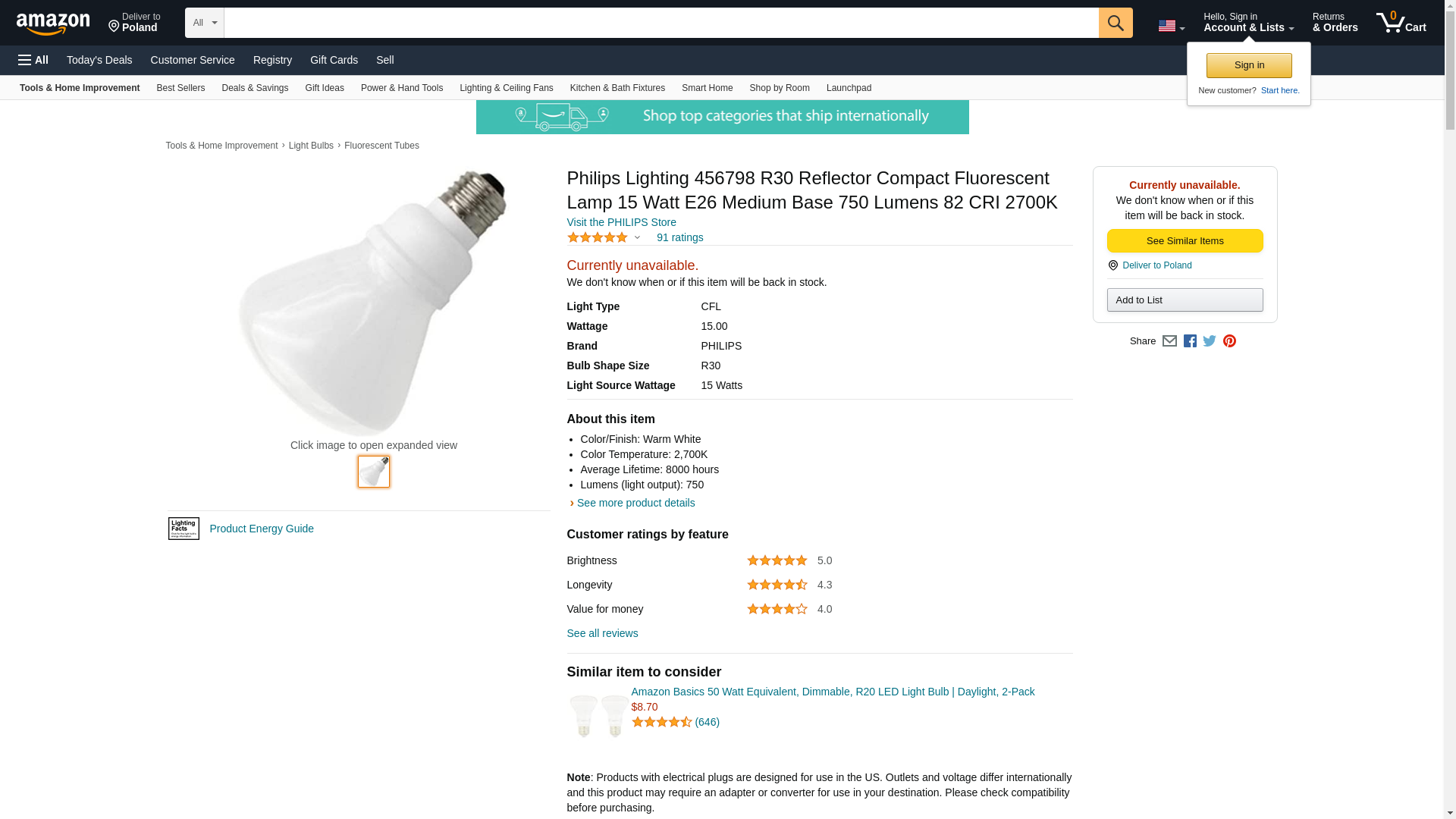1456x819 pixels.
Task: Share product via email icon
Action: (1169, 341)
